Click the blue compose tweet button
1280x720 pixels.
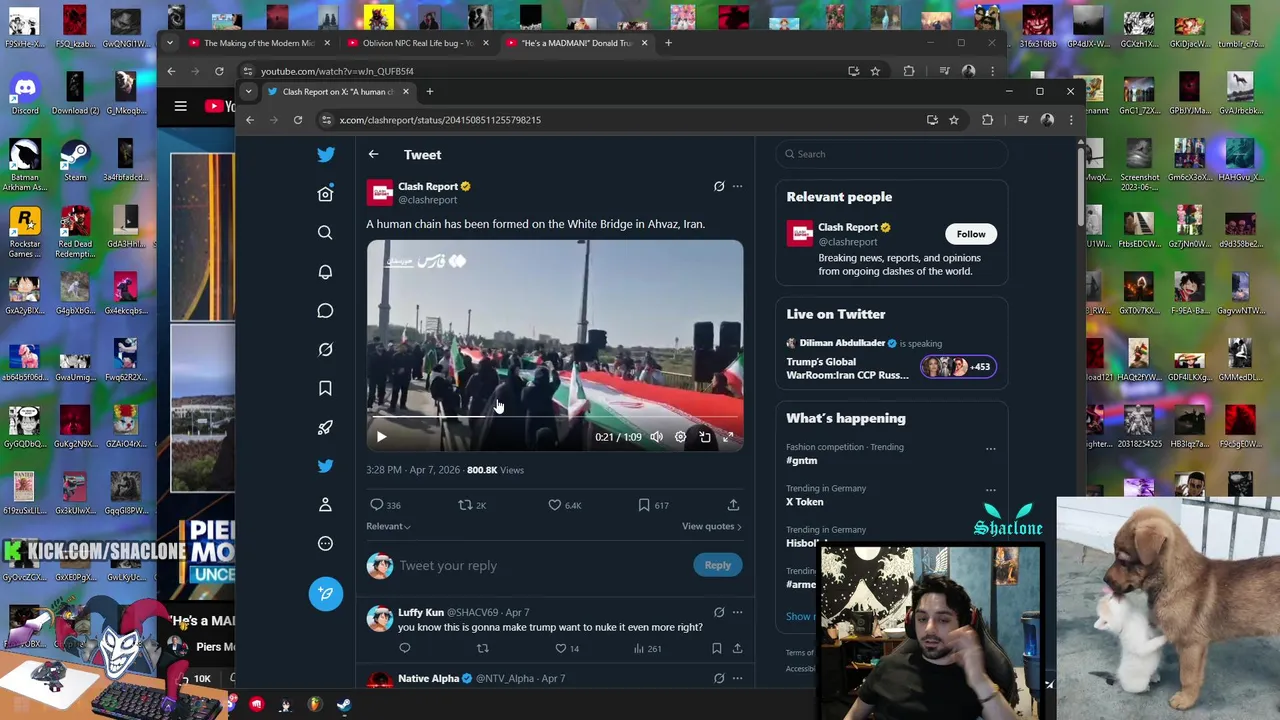[325, 594]
